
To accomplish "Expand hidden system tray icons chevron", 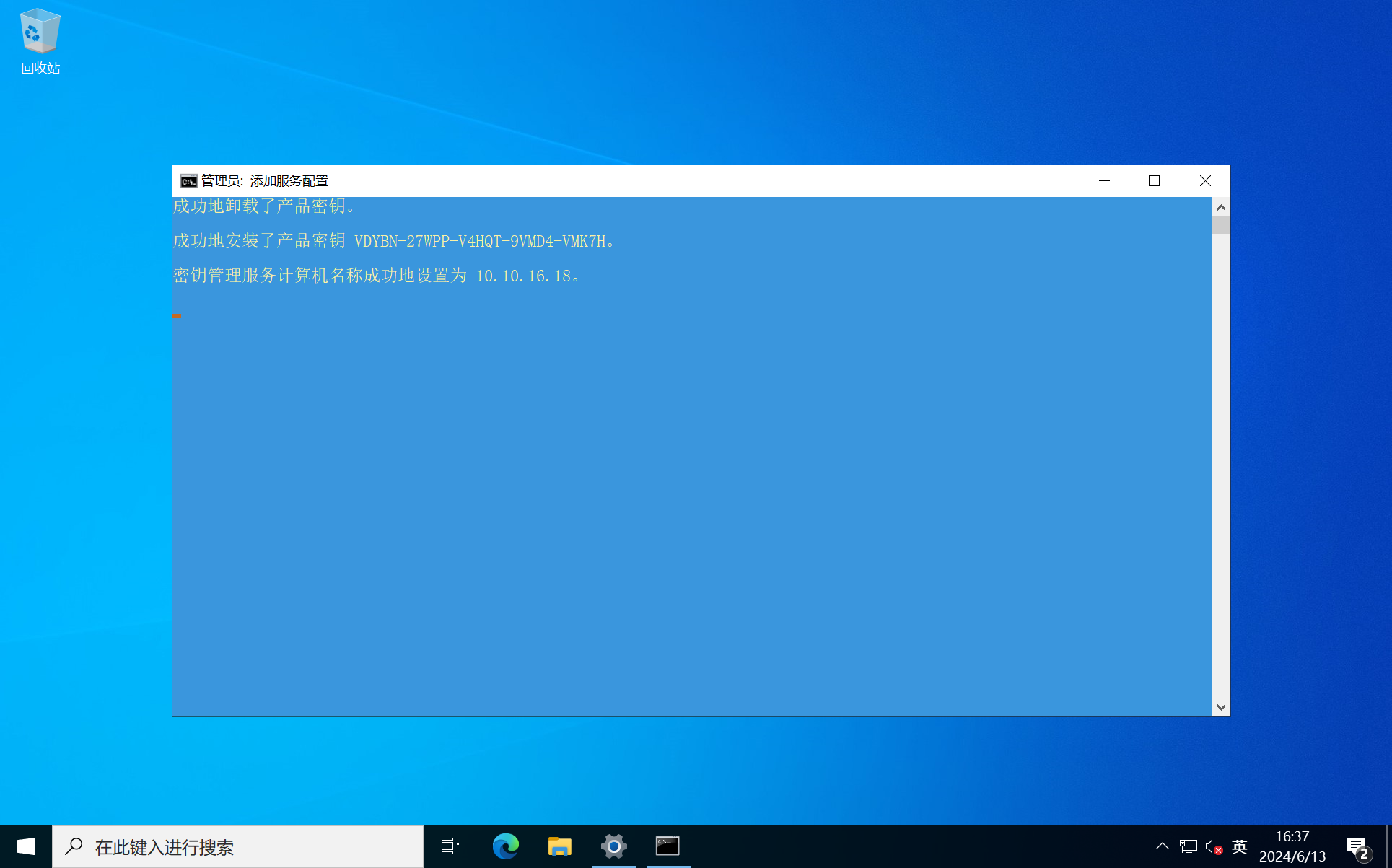I will pyautogui.click(x=1162, y=846).
